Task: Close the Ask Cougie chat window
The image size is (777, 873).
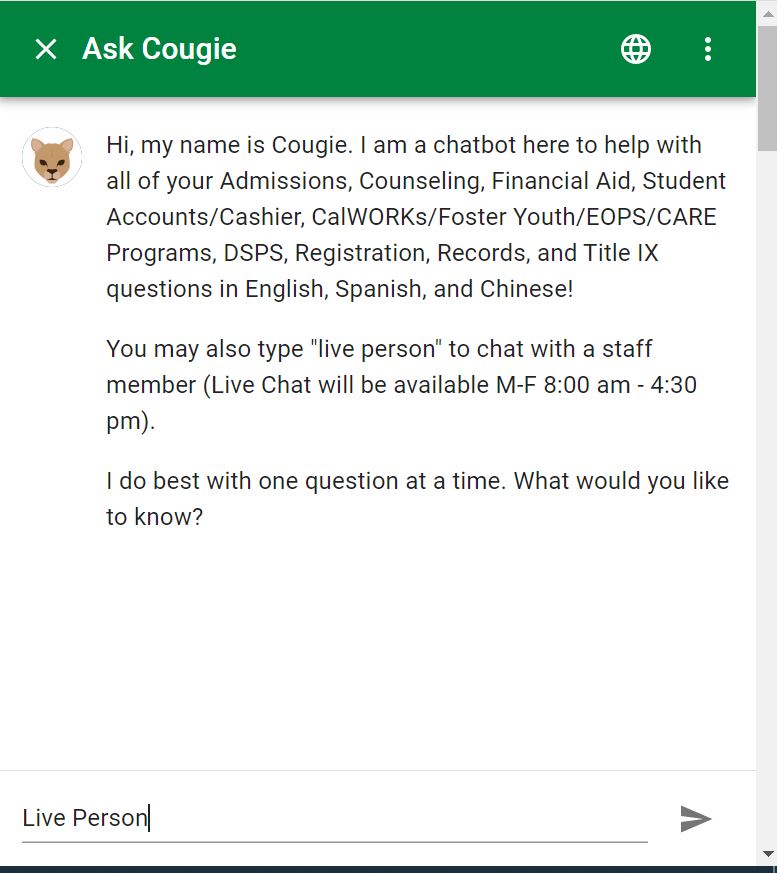Action: click(46, 49)
